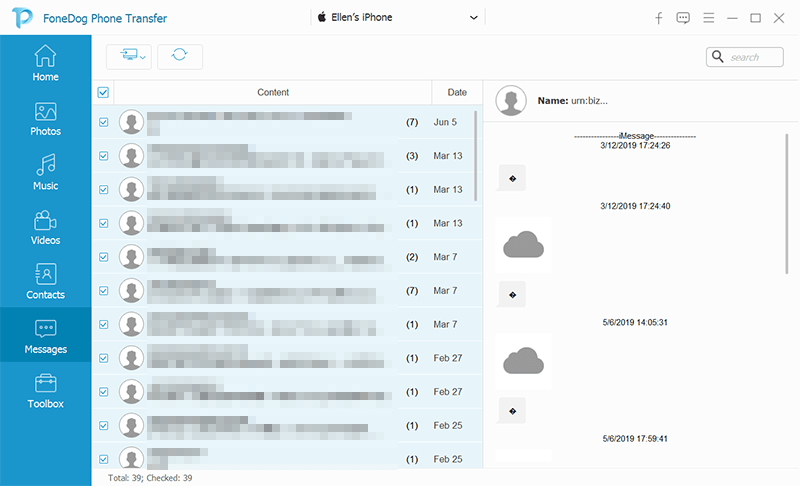Viewport: 800px width, 486px height.
Task: Open the Facebook share icon
Action: [x=659, y=18]
